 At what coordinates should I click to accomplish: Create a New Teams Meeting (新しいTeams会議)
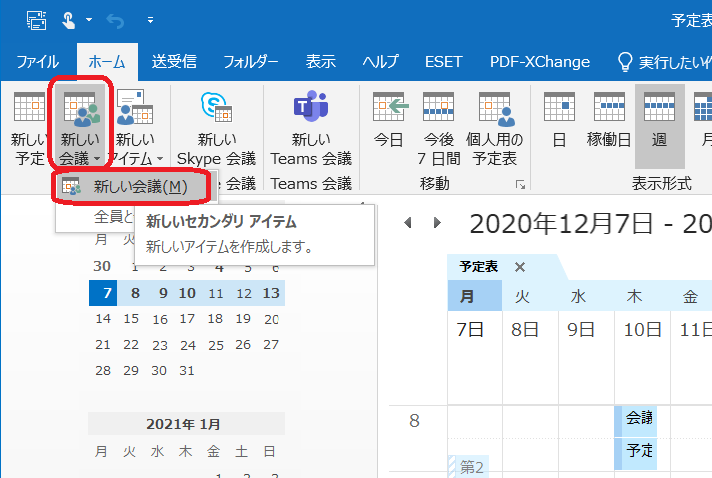click(311, 128)
